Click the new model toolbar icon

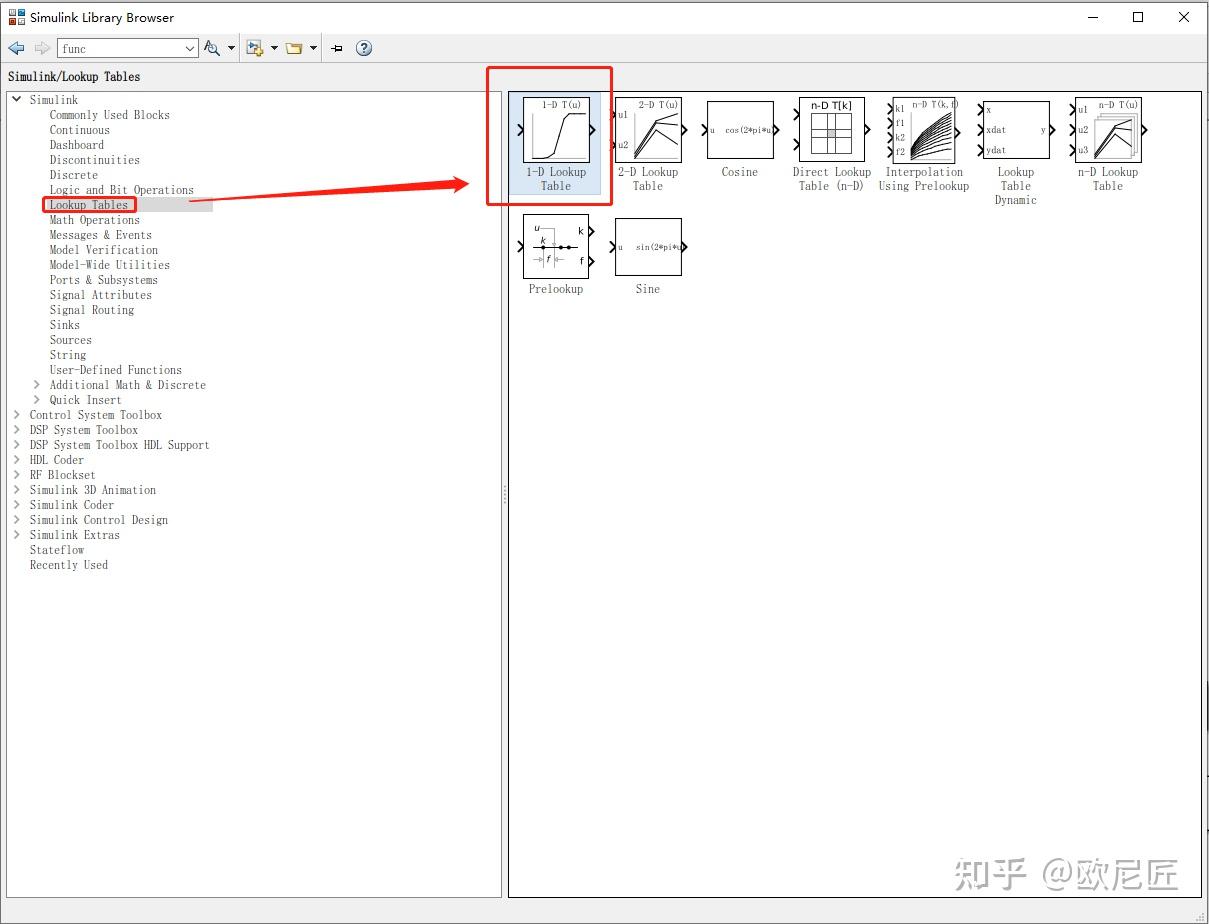coord(255,48)
